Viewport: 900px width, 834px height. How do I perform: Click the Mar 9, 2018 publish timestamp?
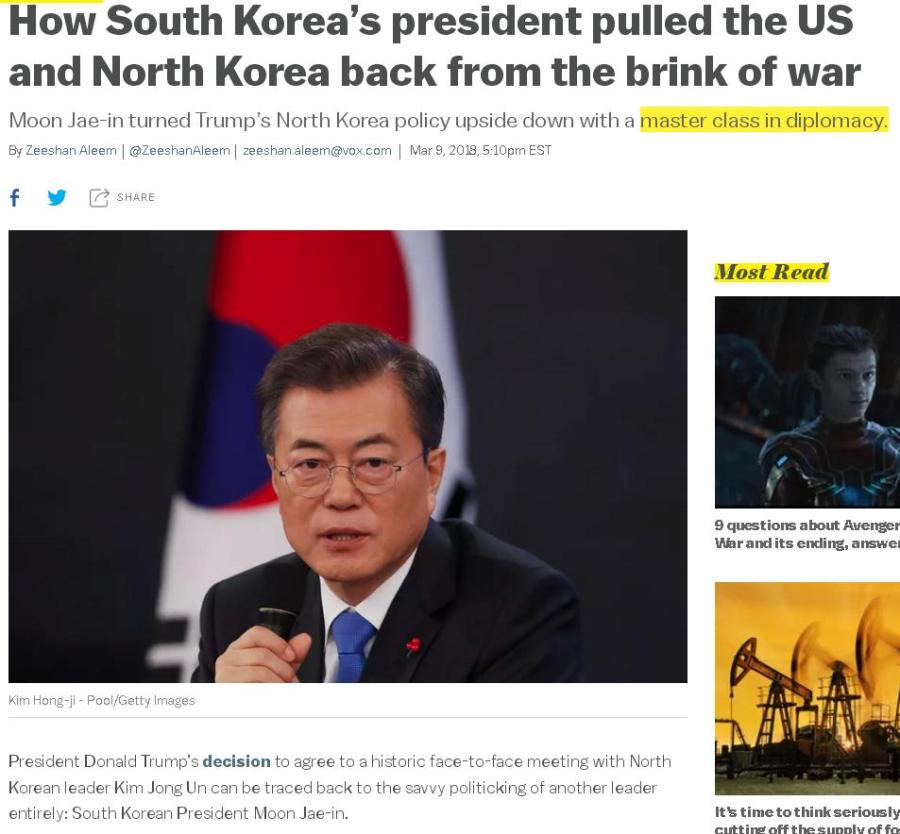480,150
